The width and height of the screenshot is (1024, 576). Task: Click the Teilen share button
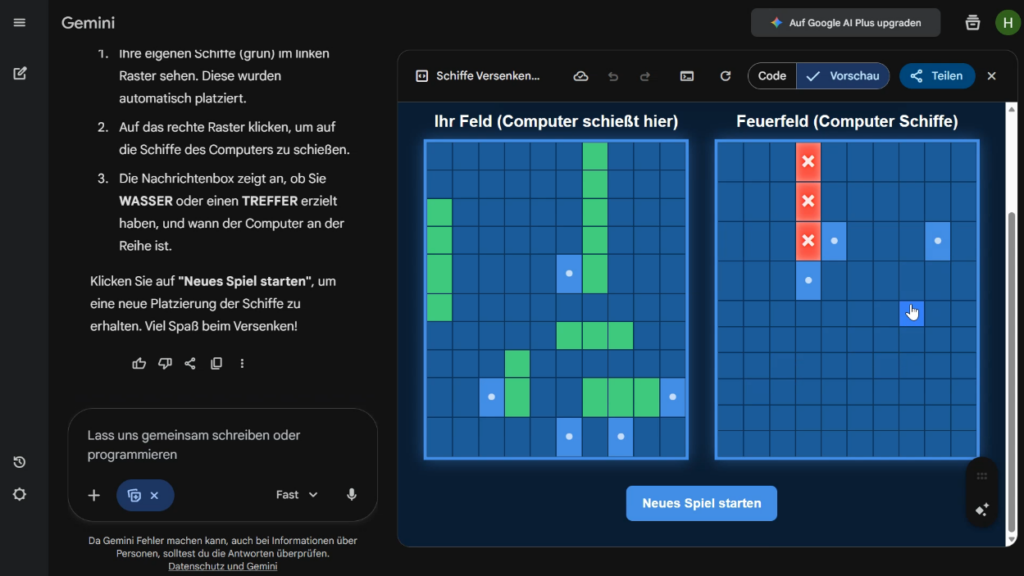tap(937, 76)
